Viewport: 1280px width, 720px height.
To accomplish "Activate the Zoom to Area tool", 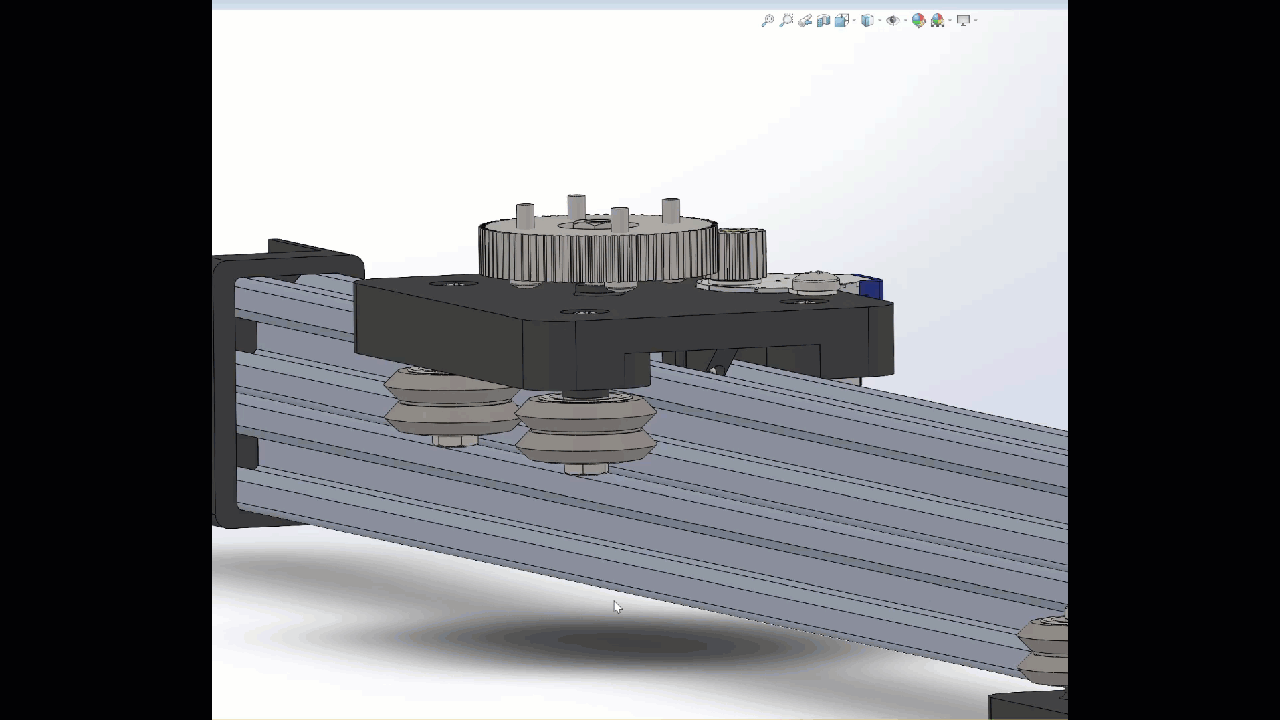I will pos(786,20).
